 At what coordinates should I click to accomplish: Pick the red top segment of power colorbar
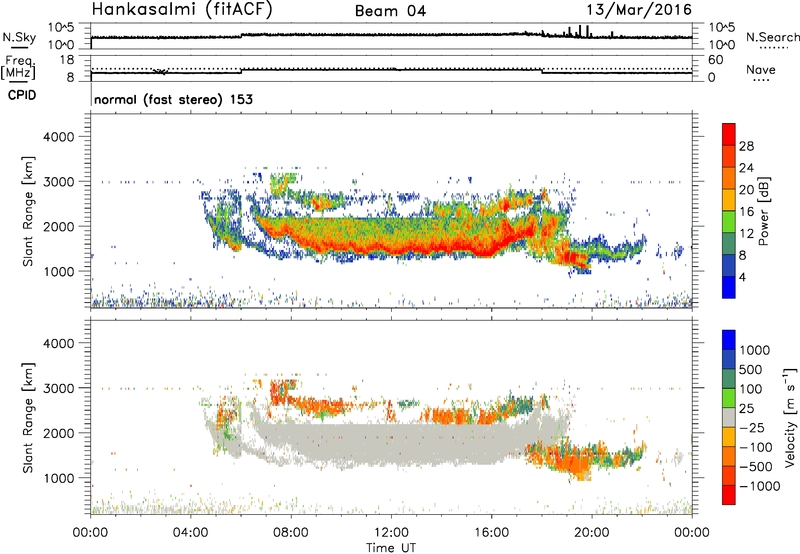pyautogui.click(x=729, y=135)
